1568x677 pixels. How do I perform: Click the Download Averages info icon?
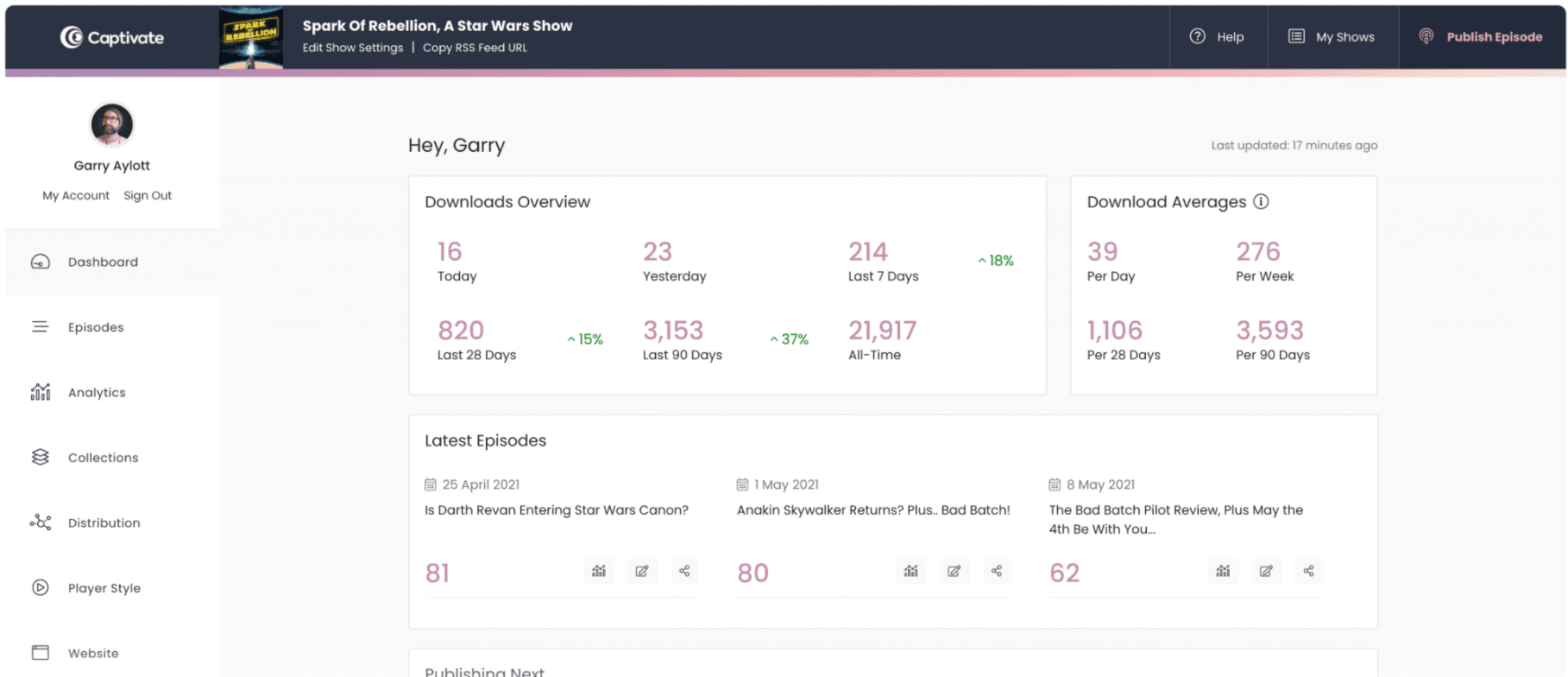(x=1261, y=202)
